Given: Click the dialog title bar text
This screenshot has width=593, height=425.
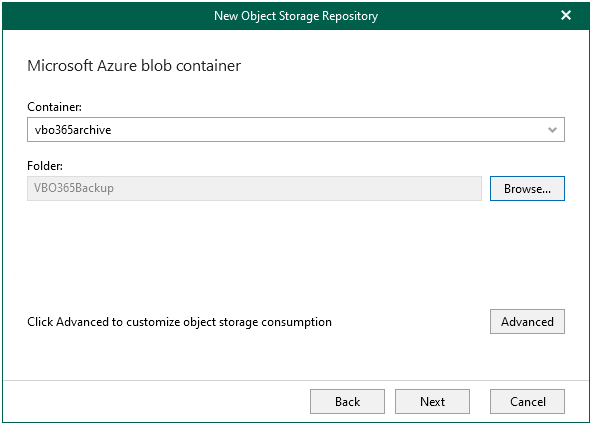Looking at the screenshot, I should point(296,16).
